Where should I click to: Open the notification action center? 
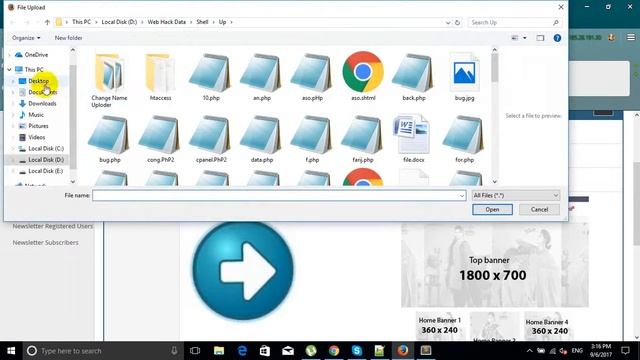coord(625,351)
